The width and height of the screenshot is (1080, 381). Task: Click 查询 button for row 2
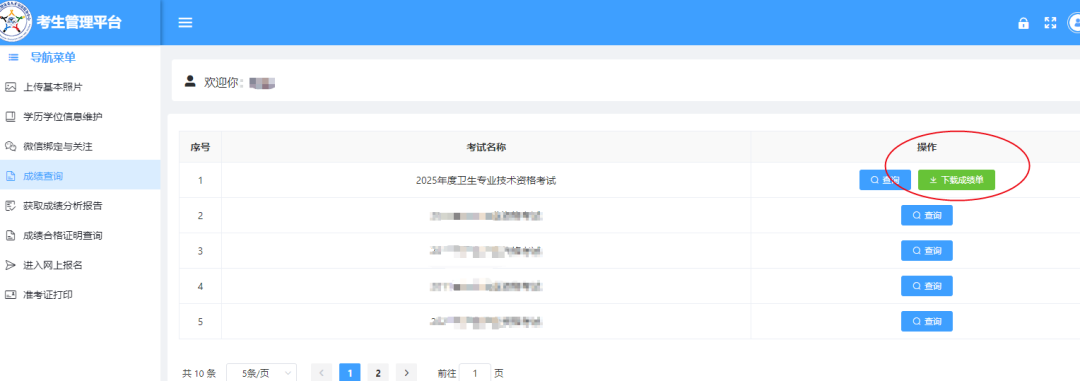(926, 215)
